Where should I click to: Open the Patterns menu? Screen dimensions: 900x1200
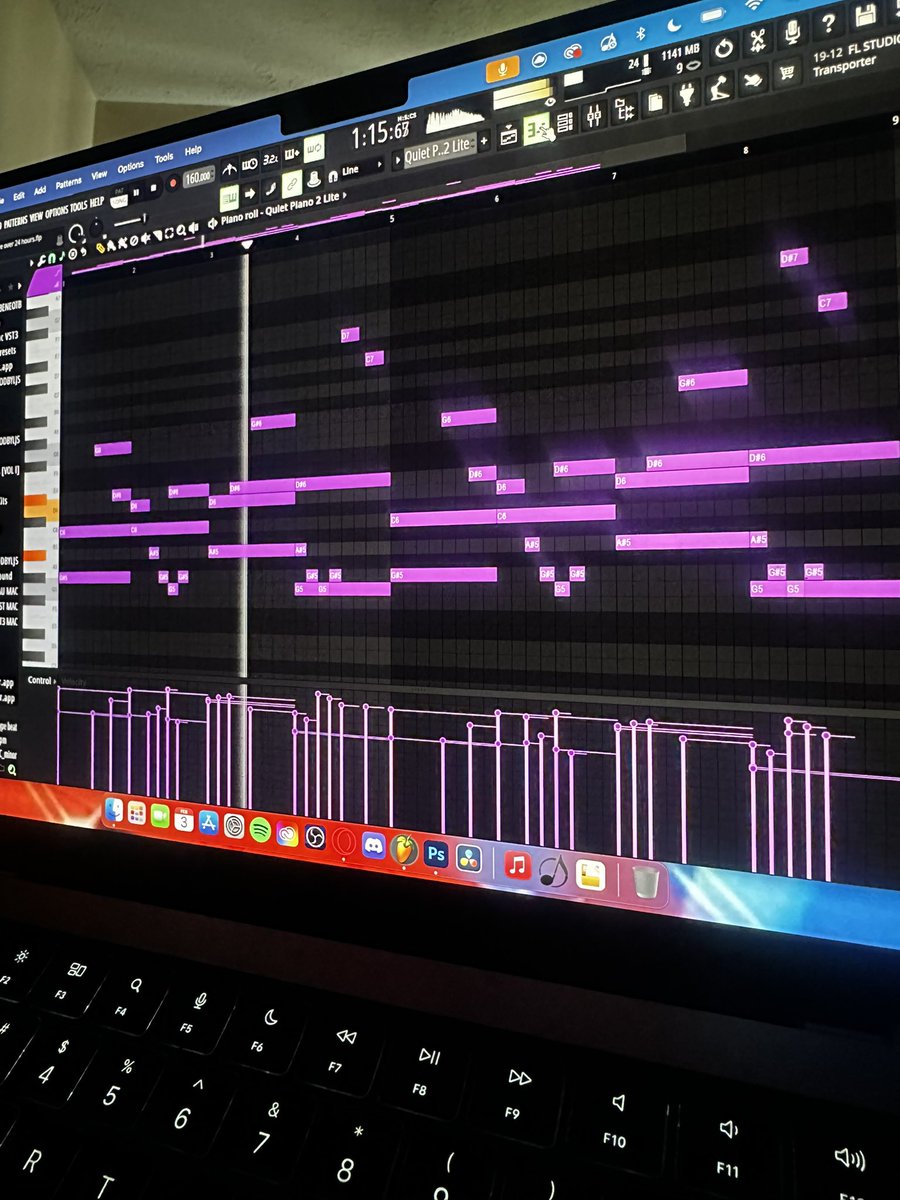pyautogui.click(x=68, y=183)
